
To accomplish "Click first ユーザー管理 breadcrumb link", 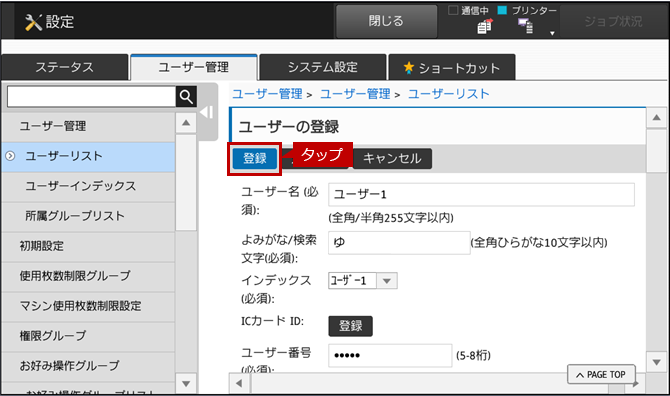I will [267, 94].
